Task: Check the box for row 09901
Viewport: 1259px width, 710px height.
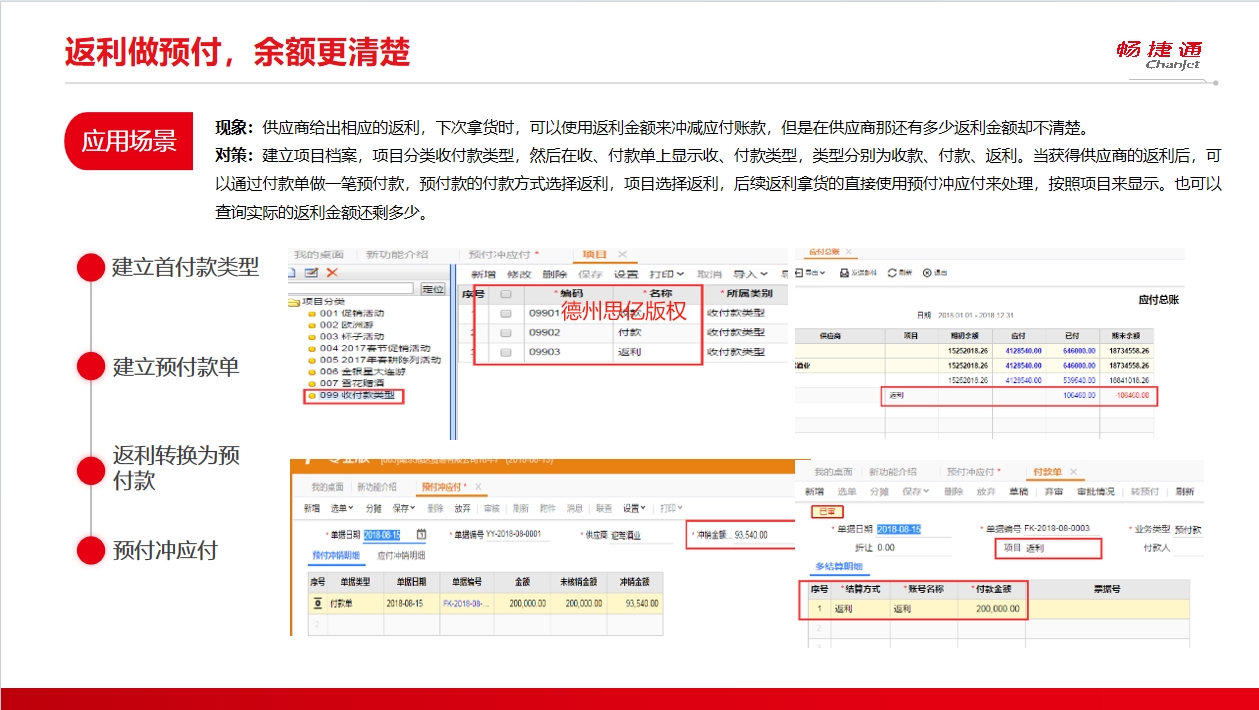Action: 505,314
